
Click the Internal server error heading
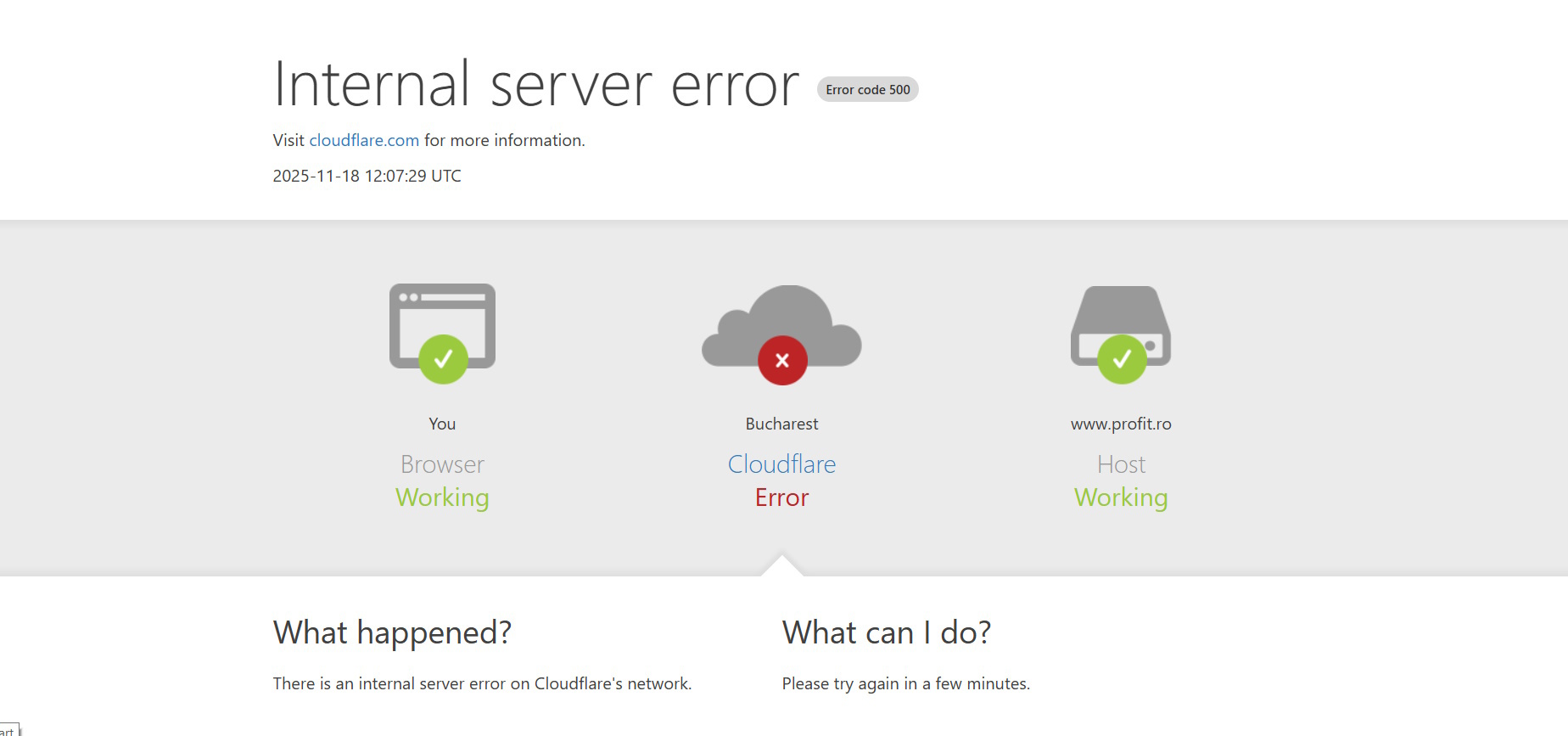pyautogui.click(x=535, y=85)
